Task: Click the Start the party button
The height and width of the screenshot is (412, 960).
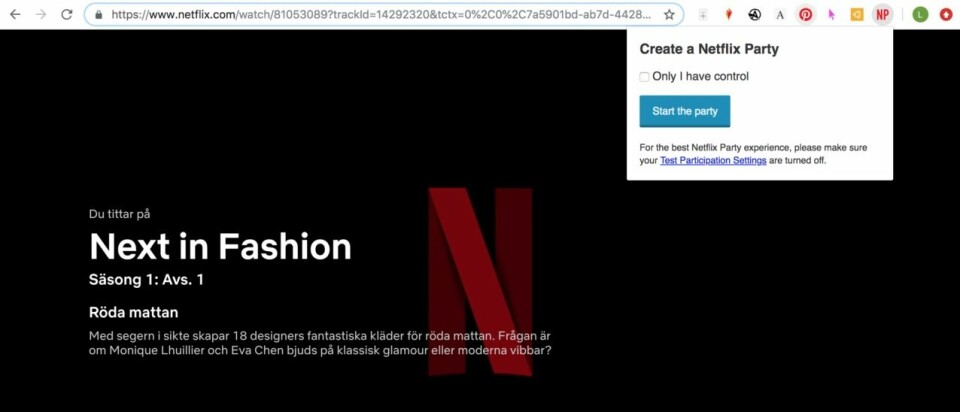Action: pos(685,111)
